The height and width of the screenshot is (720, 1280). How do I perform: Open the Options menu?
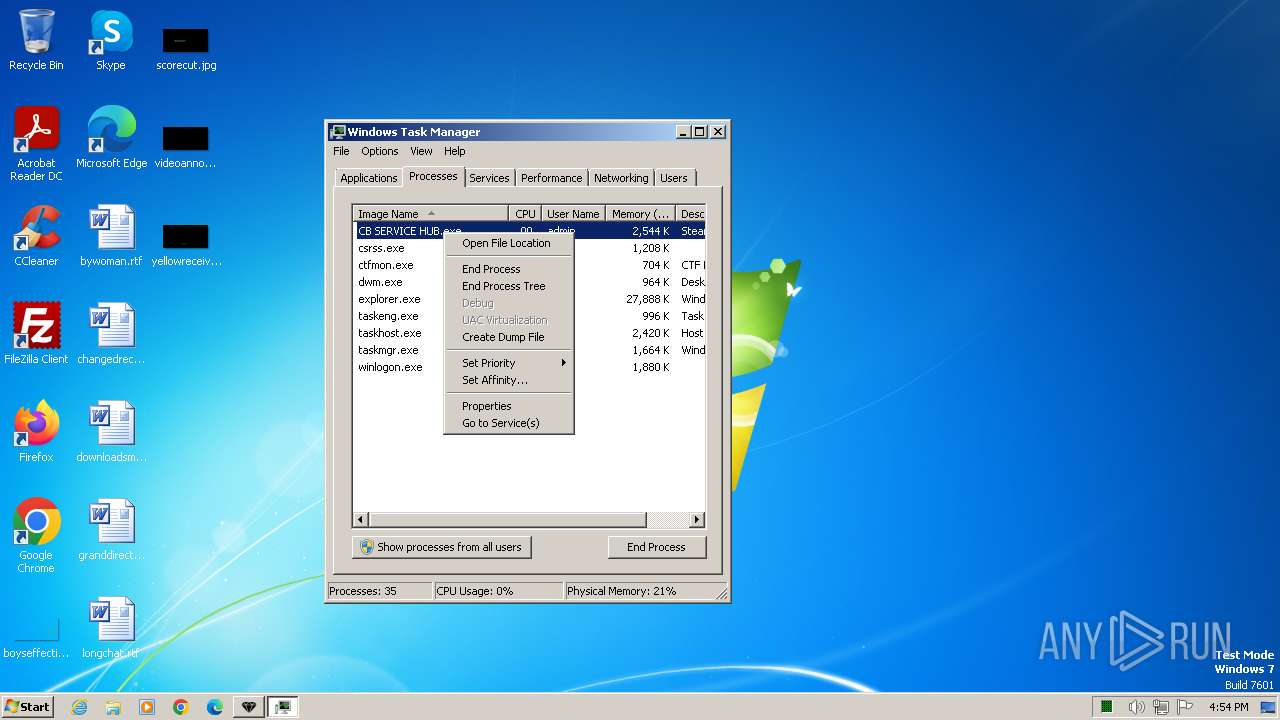click(x=379, y=151)
